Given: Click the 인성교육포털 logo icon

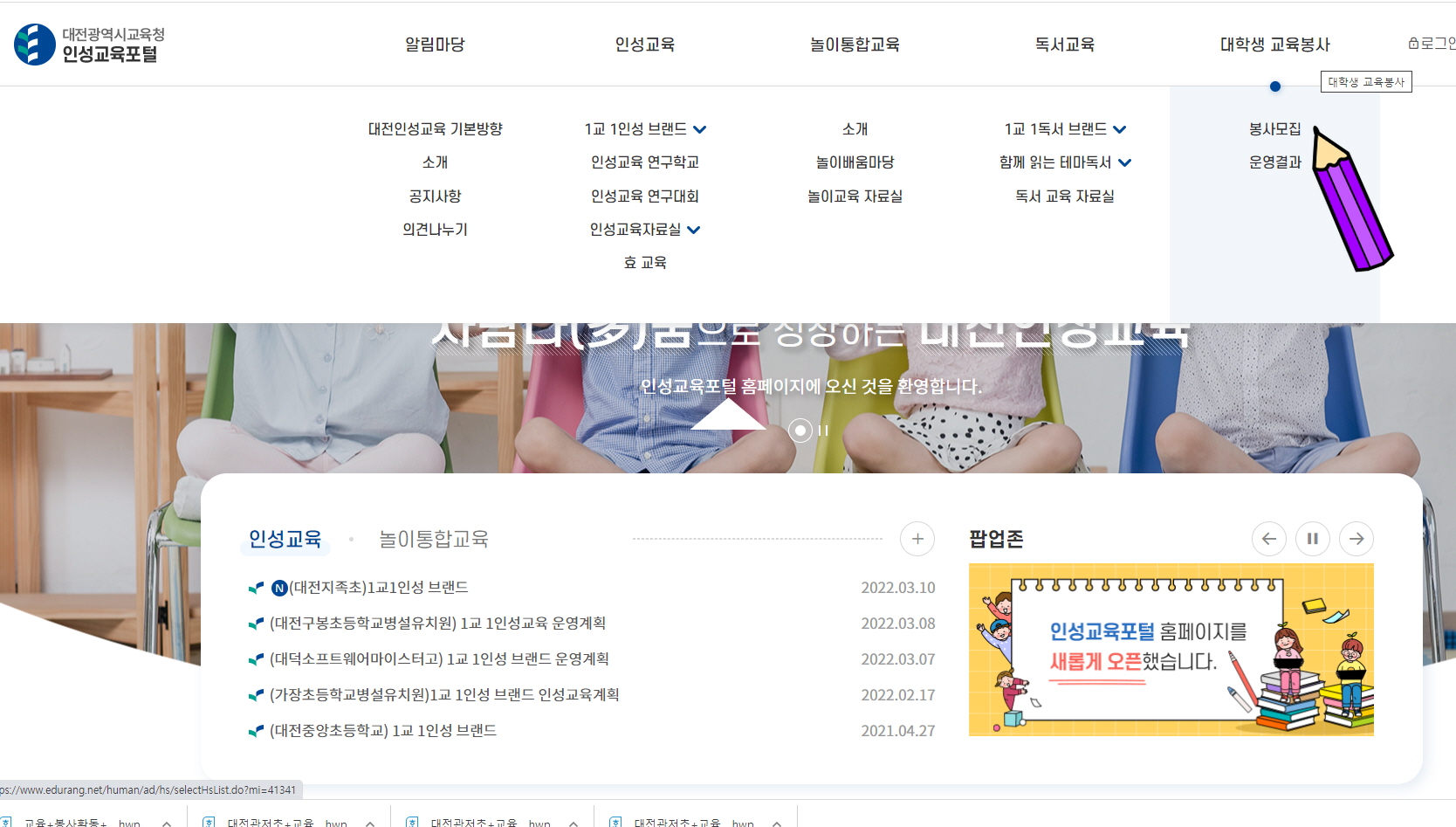Looking at the screenshot, I should click(35, 45).
